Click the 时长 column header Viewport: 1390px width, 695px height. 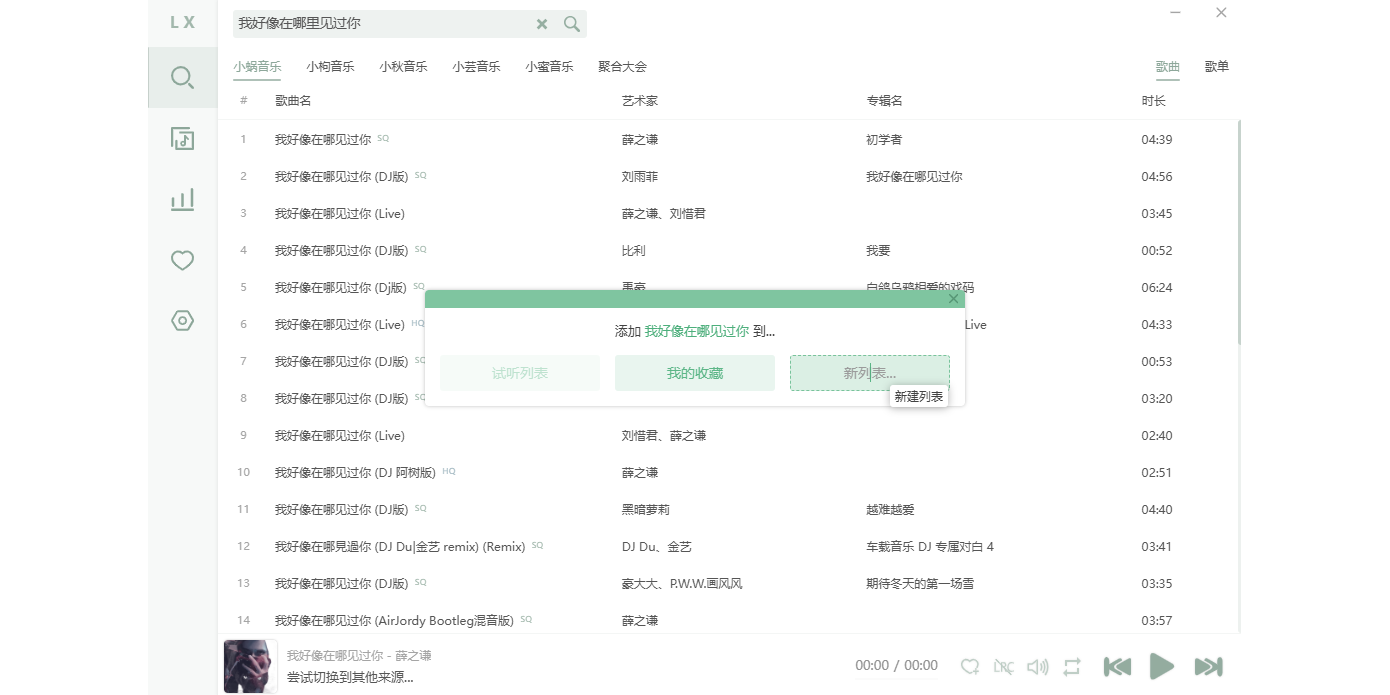(1154, 101)
